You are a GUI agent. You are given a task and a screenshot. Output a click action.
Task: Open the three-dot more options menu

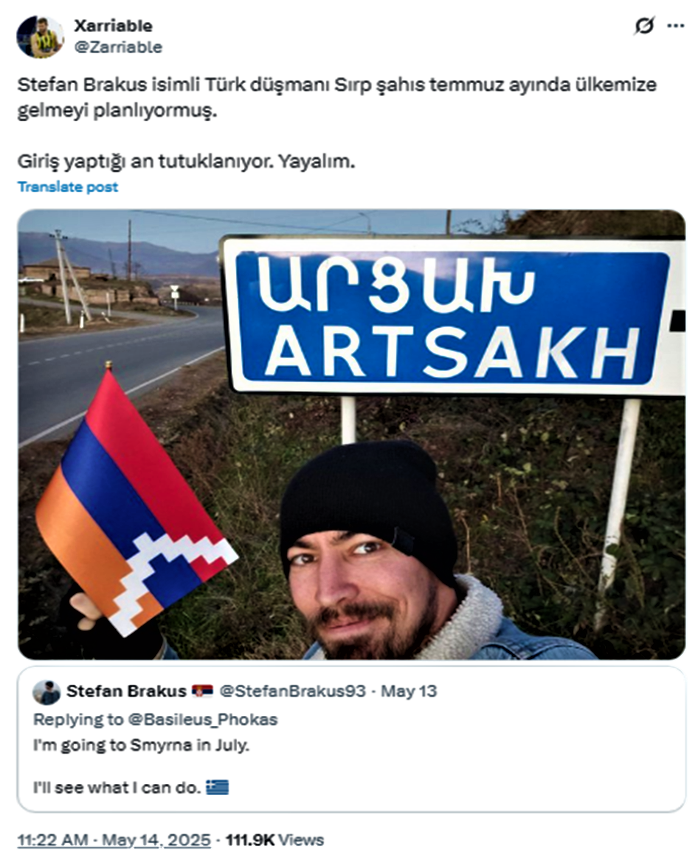click(676, 25)
